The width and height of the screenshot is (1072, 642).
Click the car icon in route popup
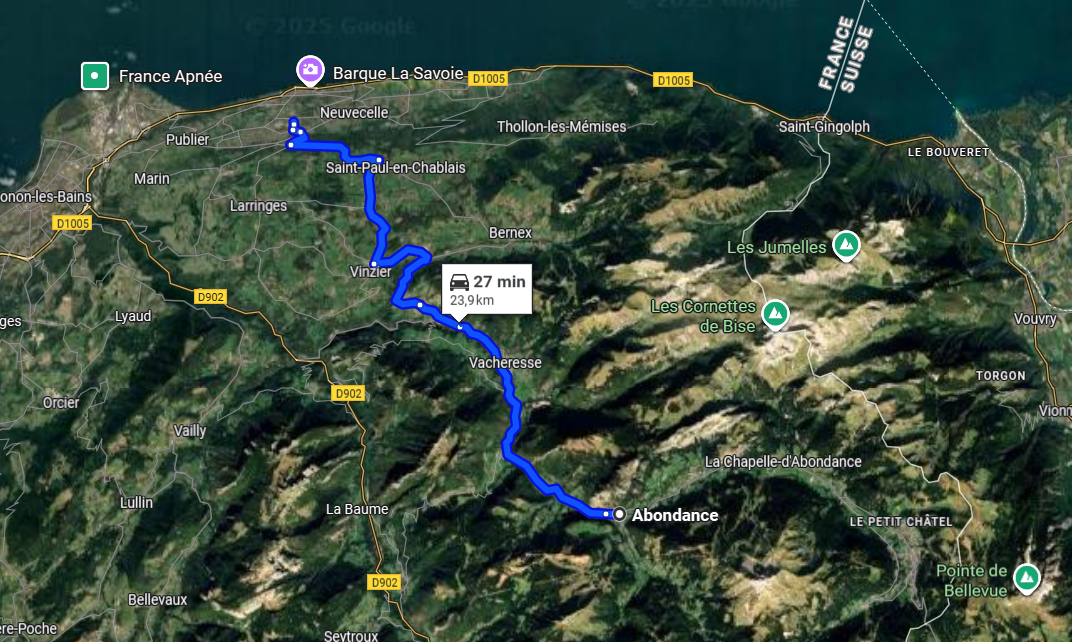(x=459, y=282)
